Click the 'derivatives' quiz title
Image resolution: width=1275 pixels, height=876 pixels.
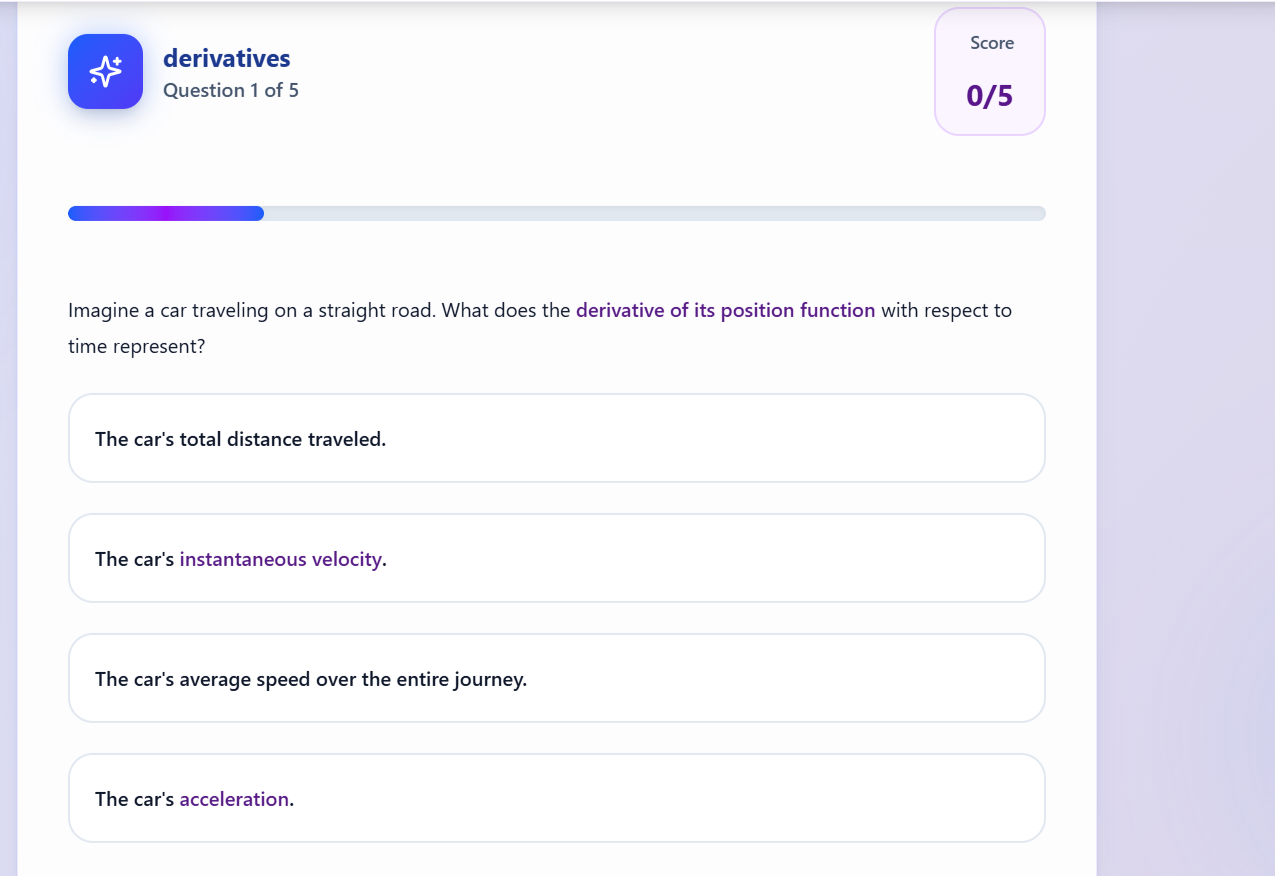[226, 59]
